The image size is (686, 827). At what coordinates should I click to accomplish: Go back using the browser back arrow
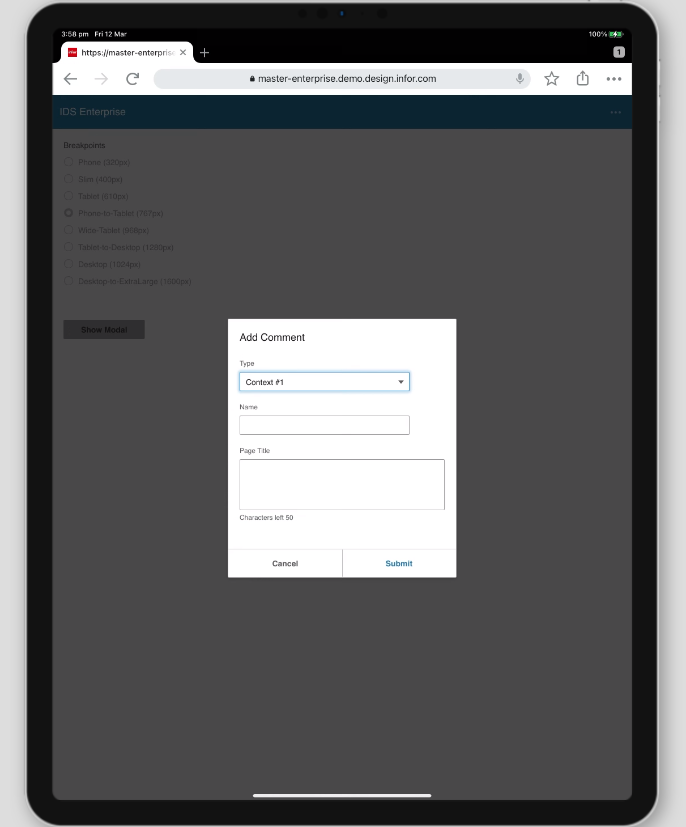tap(70, 79)
